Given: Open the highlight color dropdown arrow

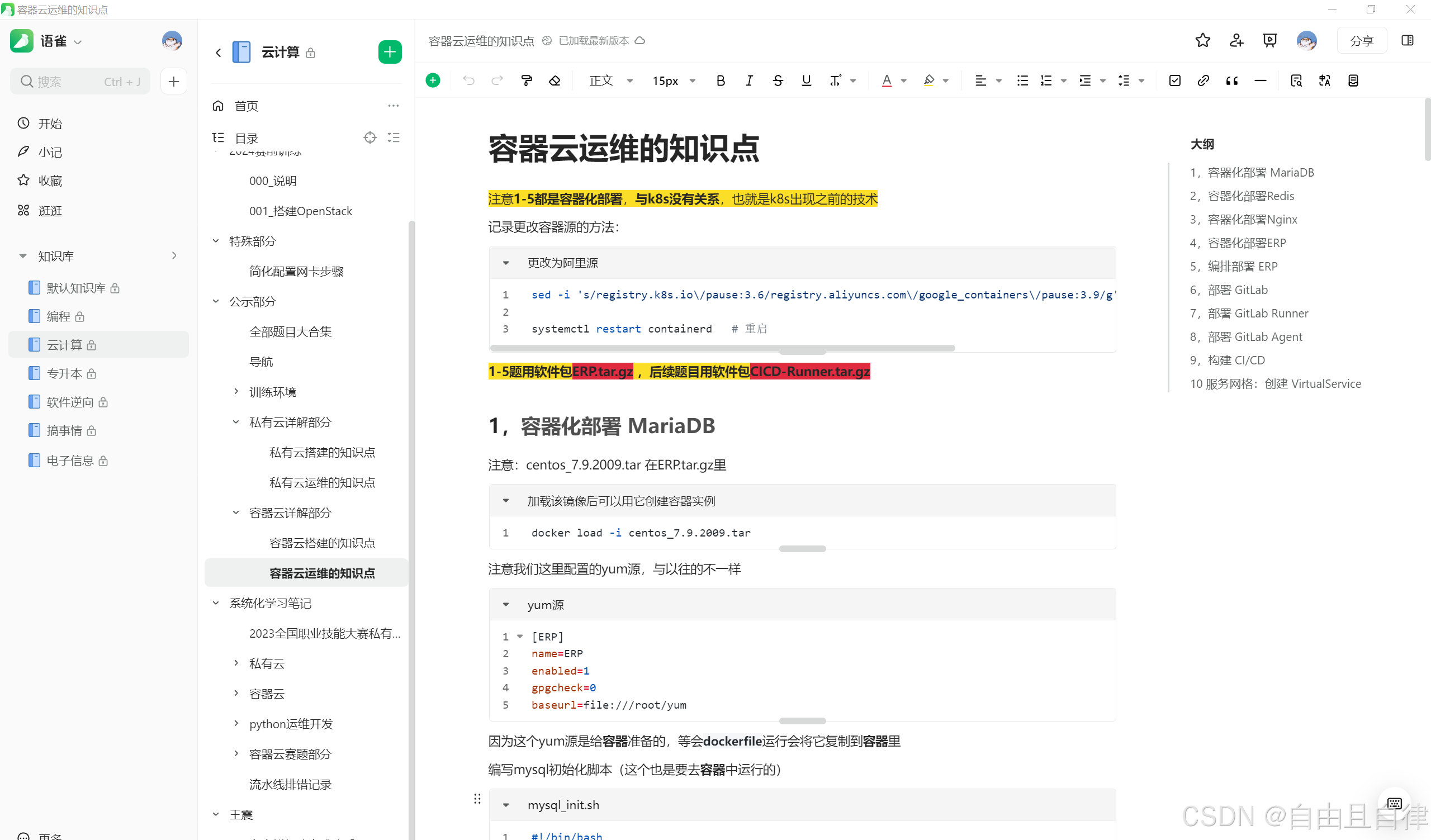Looking at the screenshot, I should coord(945,80).
